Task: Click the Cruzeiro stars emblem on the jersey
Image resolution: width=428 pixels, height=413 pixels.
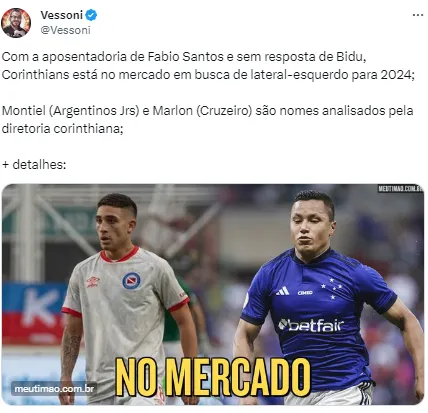Action: pos(331,289)
